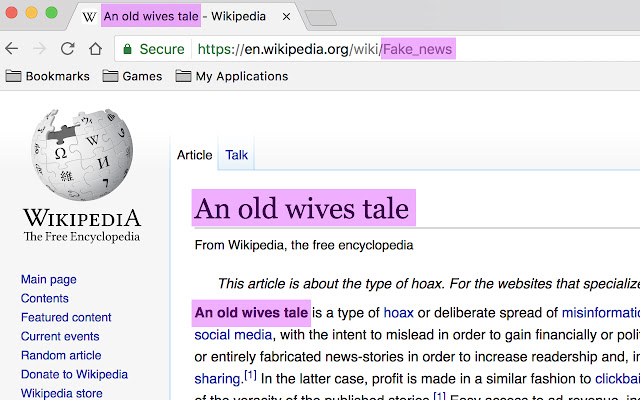Open Donate to Wikipedia link
Image resolution: width=640 pixels, height=400 pixels.
point(74,374)
